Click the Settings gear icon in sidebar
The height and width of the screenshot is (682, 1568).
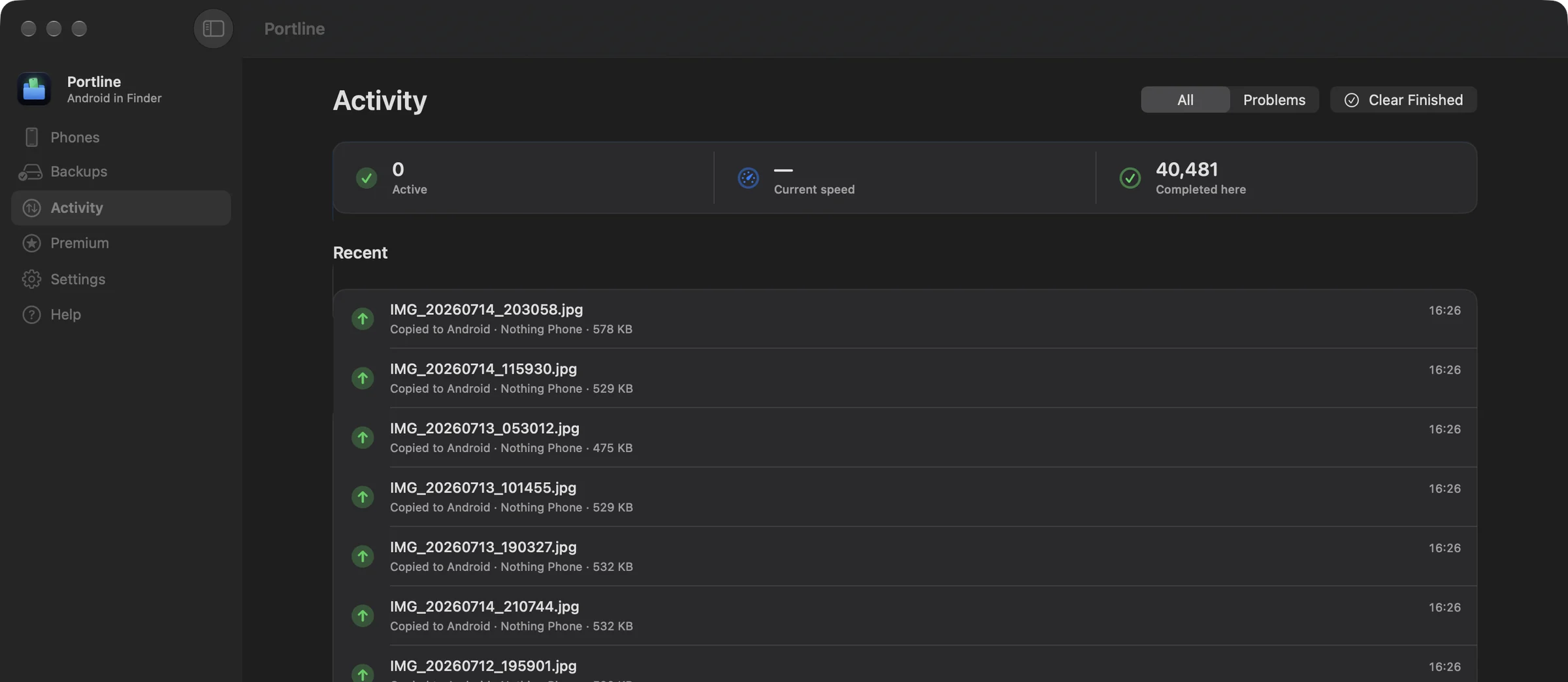click(x=31, y=279)
